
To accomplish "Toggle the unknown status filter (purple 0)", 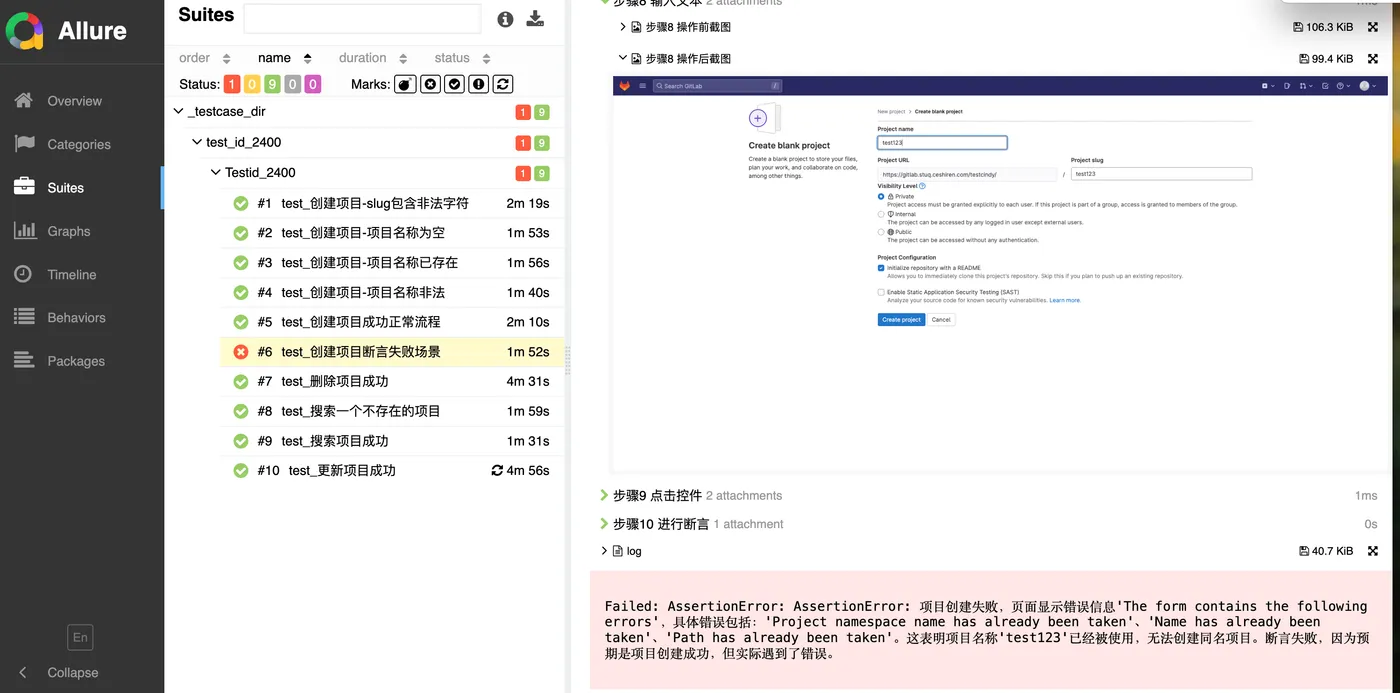I will (313, 84).
